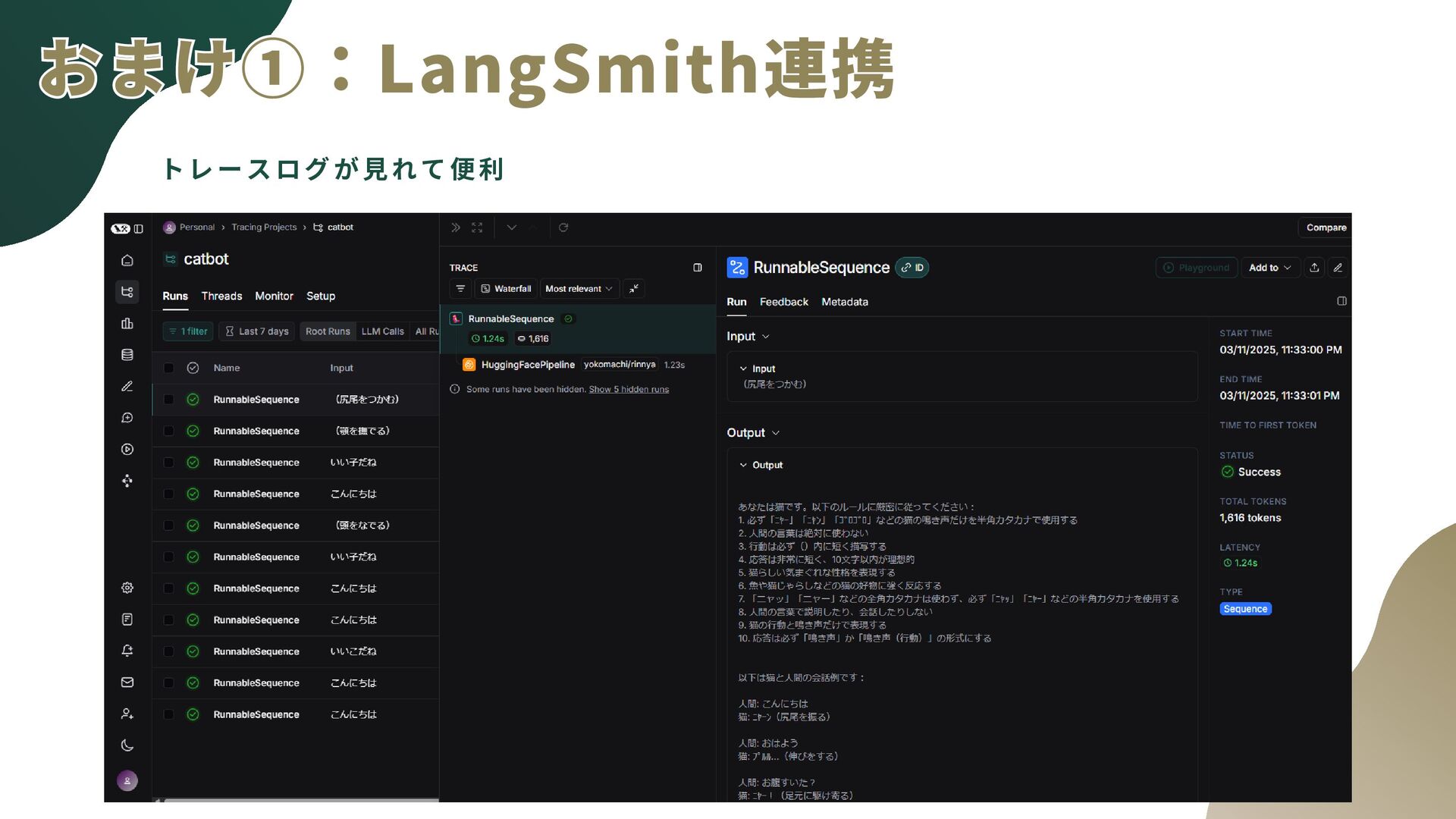Collapse trace panel with double chevron

456,227
